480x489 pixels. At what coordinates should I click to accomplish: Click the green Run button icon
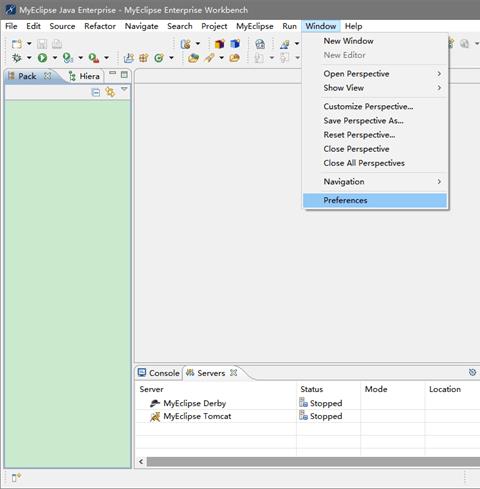point(42,58)
